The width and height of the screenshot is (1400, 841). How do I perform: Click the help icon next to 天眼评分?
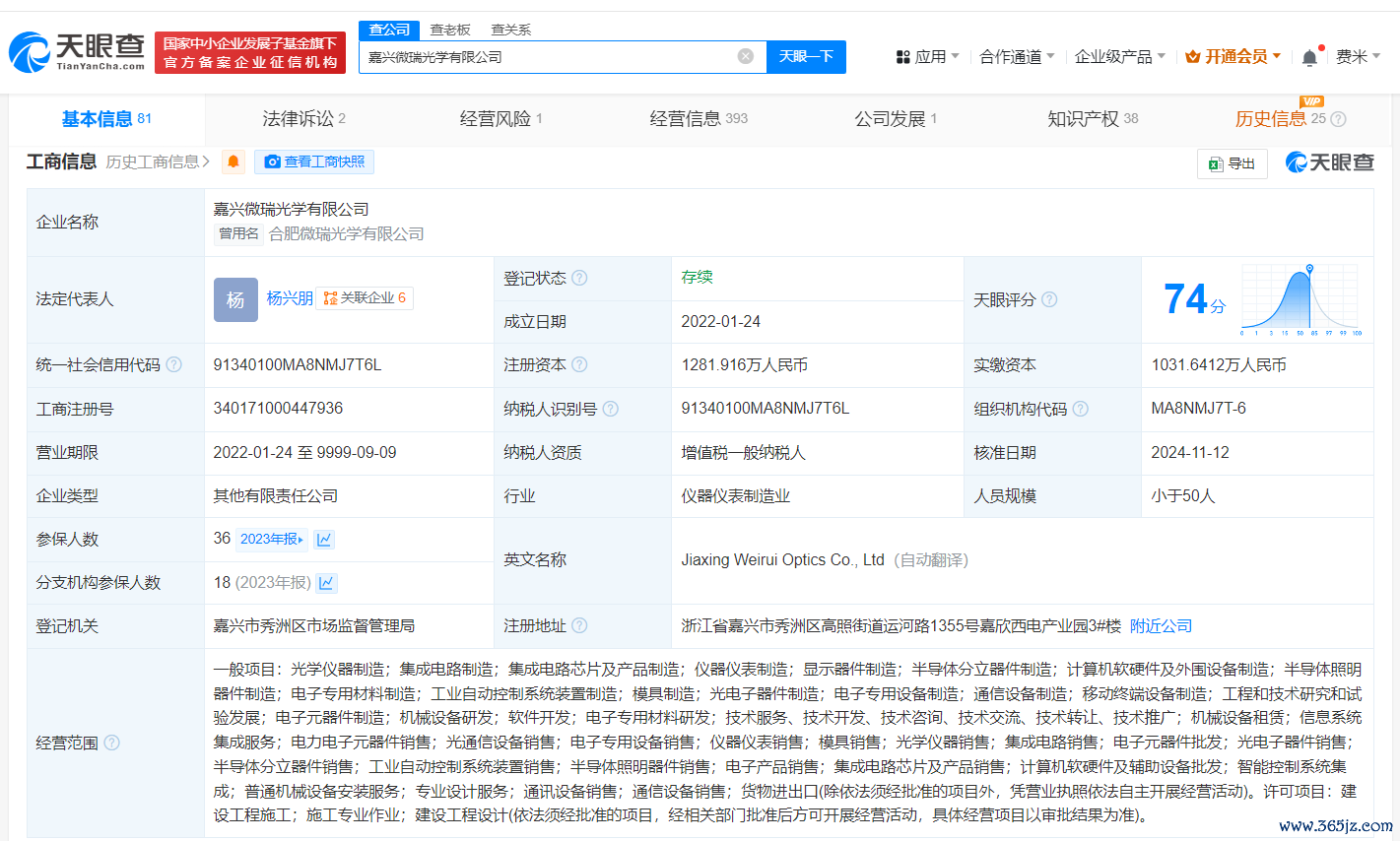click(x=1049, y=299)
